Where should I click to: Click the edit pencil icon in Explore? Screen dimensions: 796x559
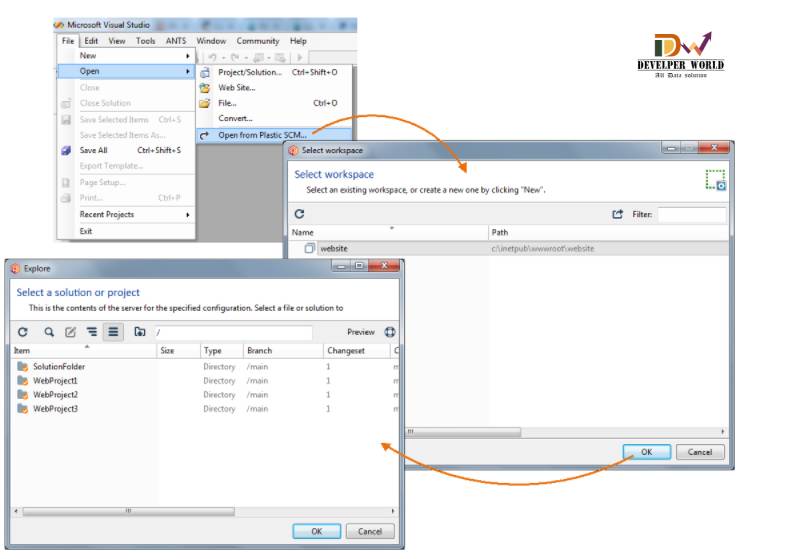[x=71, y=332]
